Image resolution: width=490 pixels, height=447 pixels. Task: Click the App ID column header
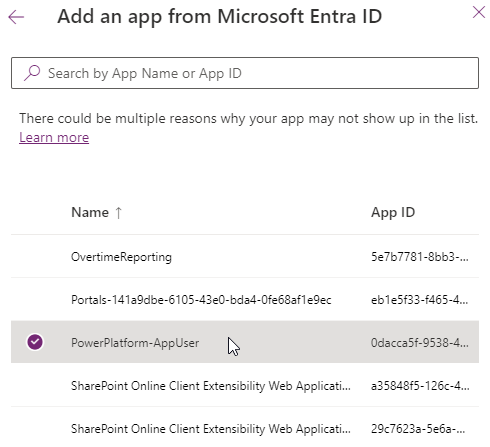pyautogui.click(x=393, y=212)
